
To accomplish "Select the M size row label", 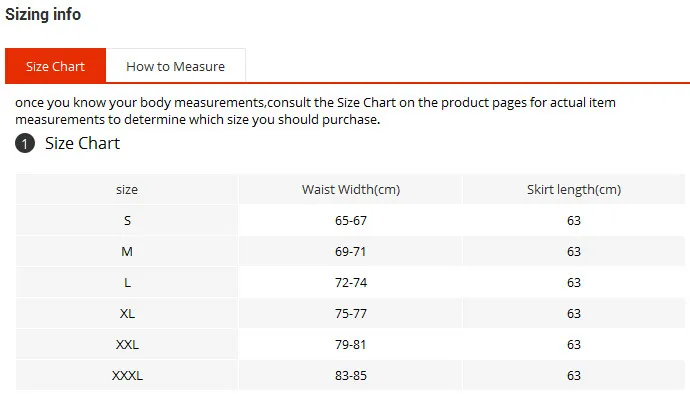I will (127, 251).
